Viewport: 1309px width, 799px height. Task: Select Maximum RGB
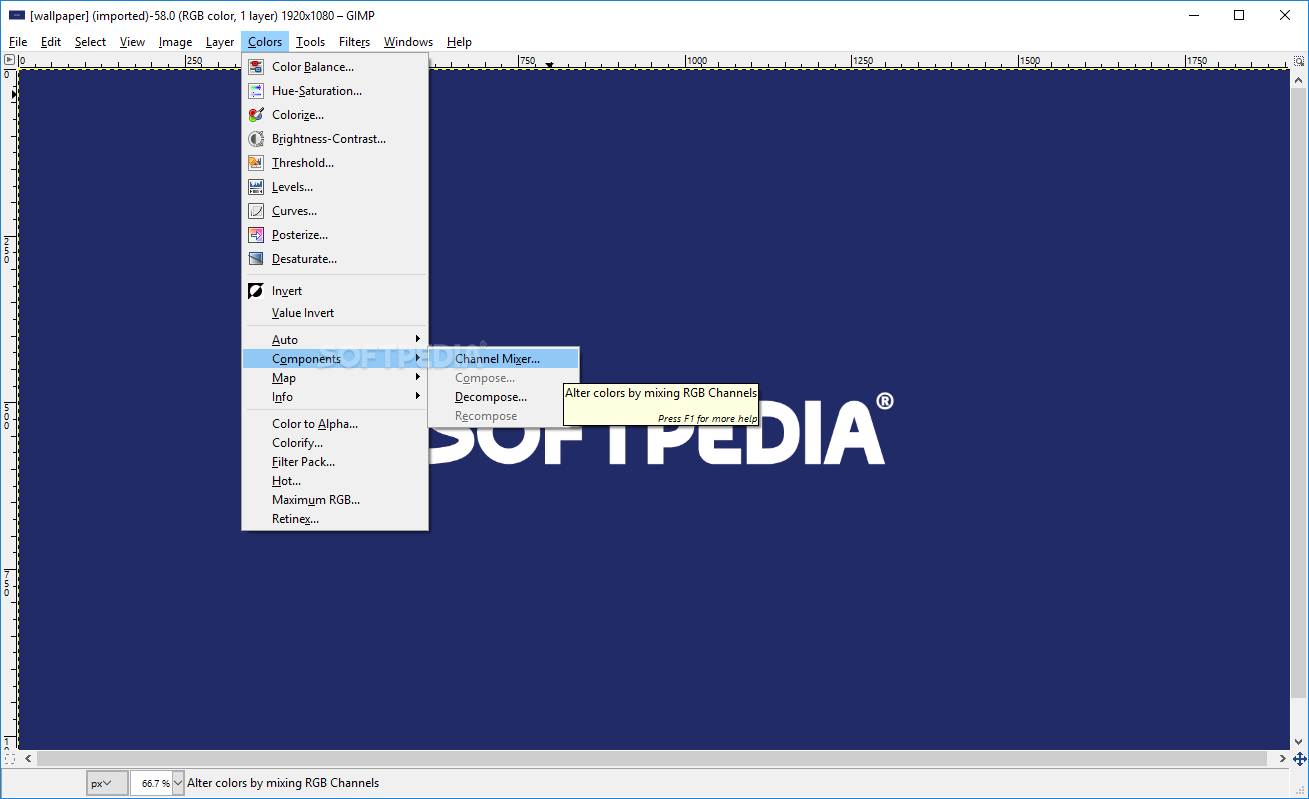click(335, 500)
